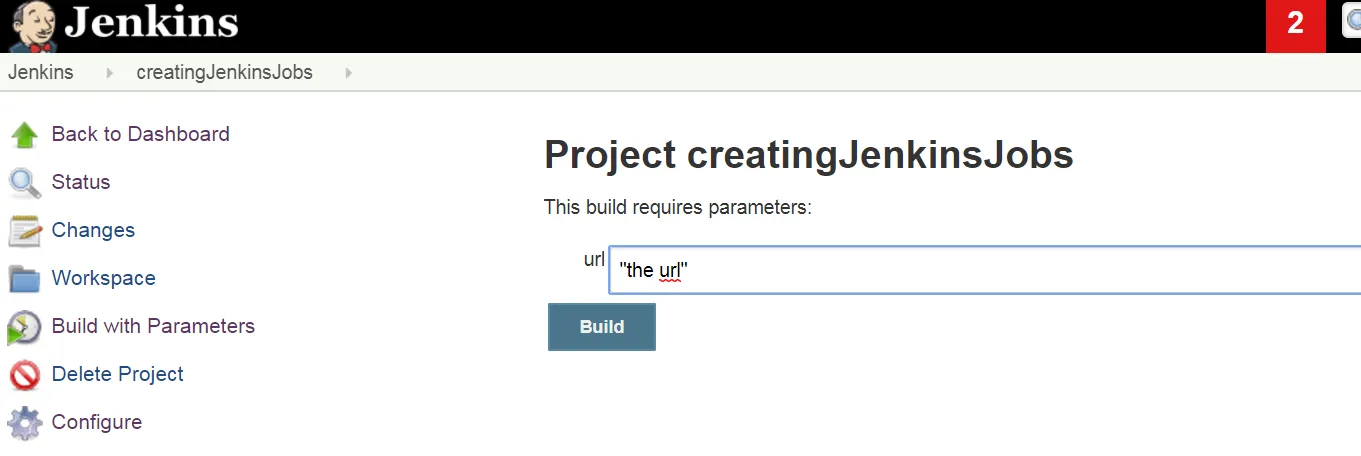This screenshot has width=1361, height=456.
Task: Click the green Back to Dashboard arrow icon
Action: (x=24, y=135)
